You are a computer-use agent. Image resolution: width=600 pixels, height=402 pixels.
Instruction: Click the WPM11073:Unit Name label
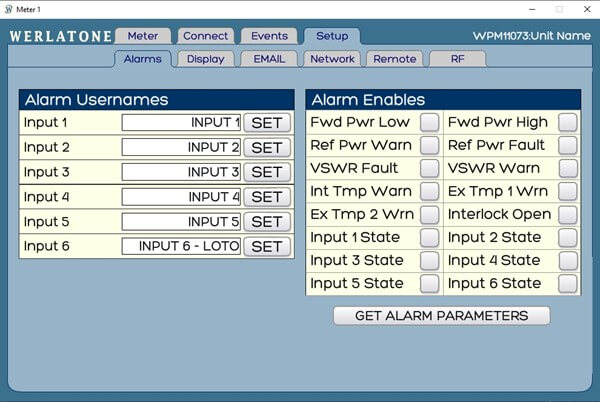[532, 36]
